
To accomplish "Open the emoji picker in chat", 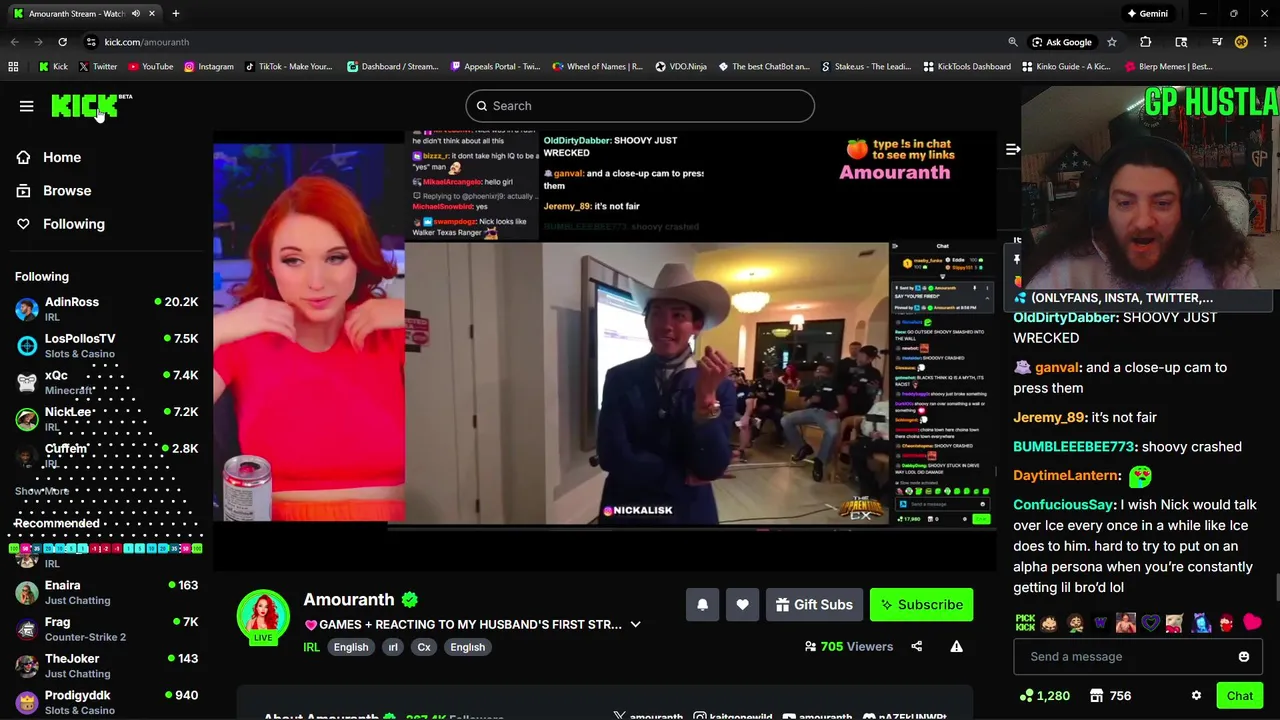I will (x=1243, y=657).
